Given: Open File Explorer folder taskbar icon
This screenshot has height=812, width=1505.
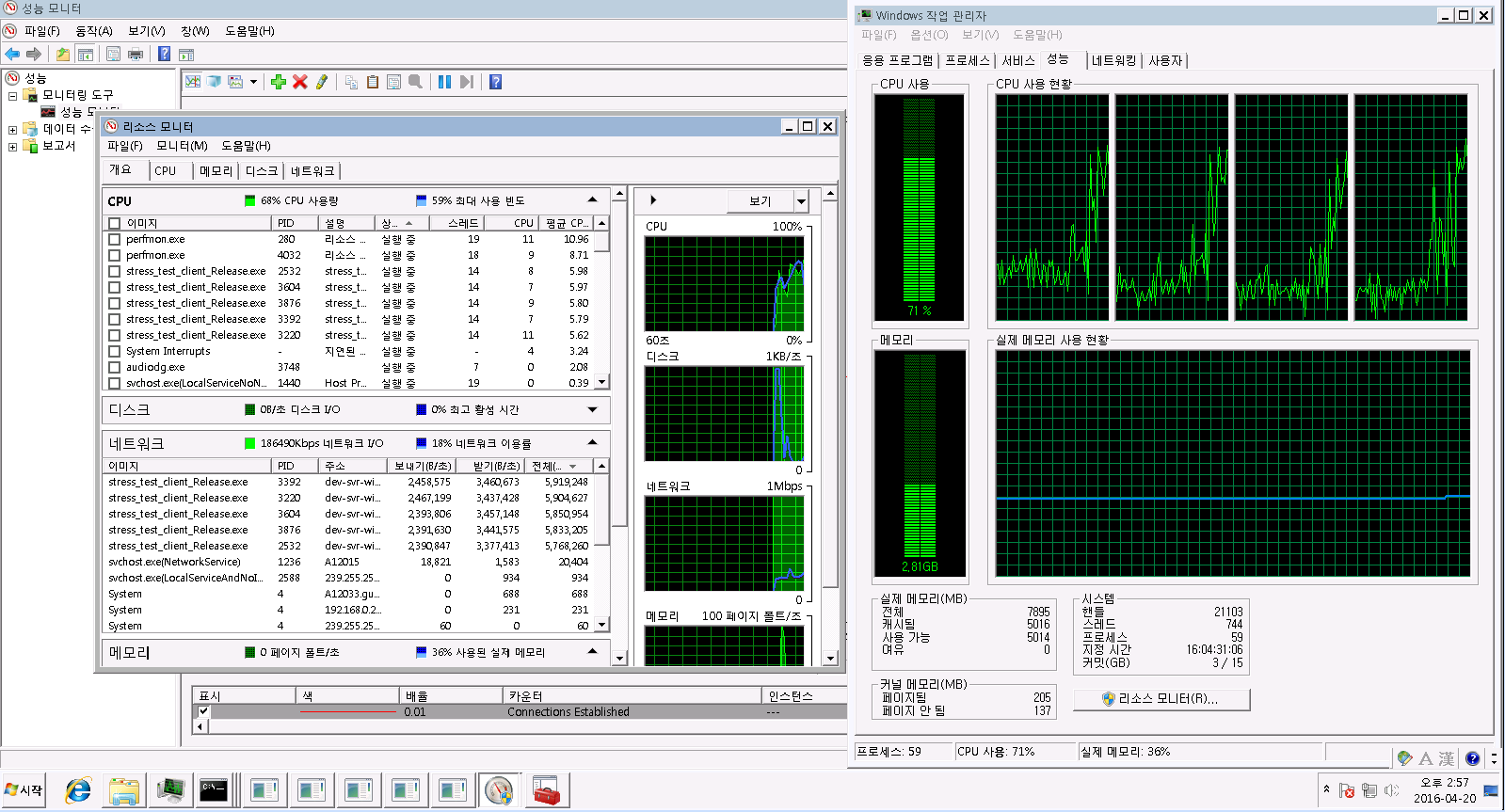Looking at the screenshot, I should pyautogui.click(x=124, y=790).
